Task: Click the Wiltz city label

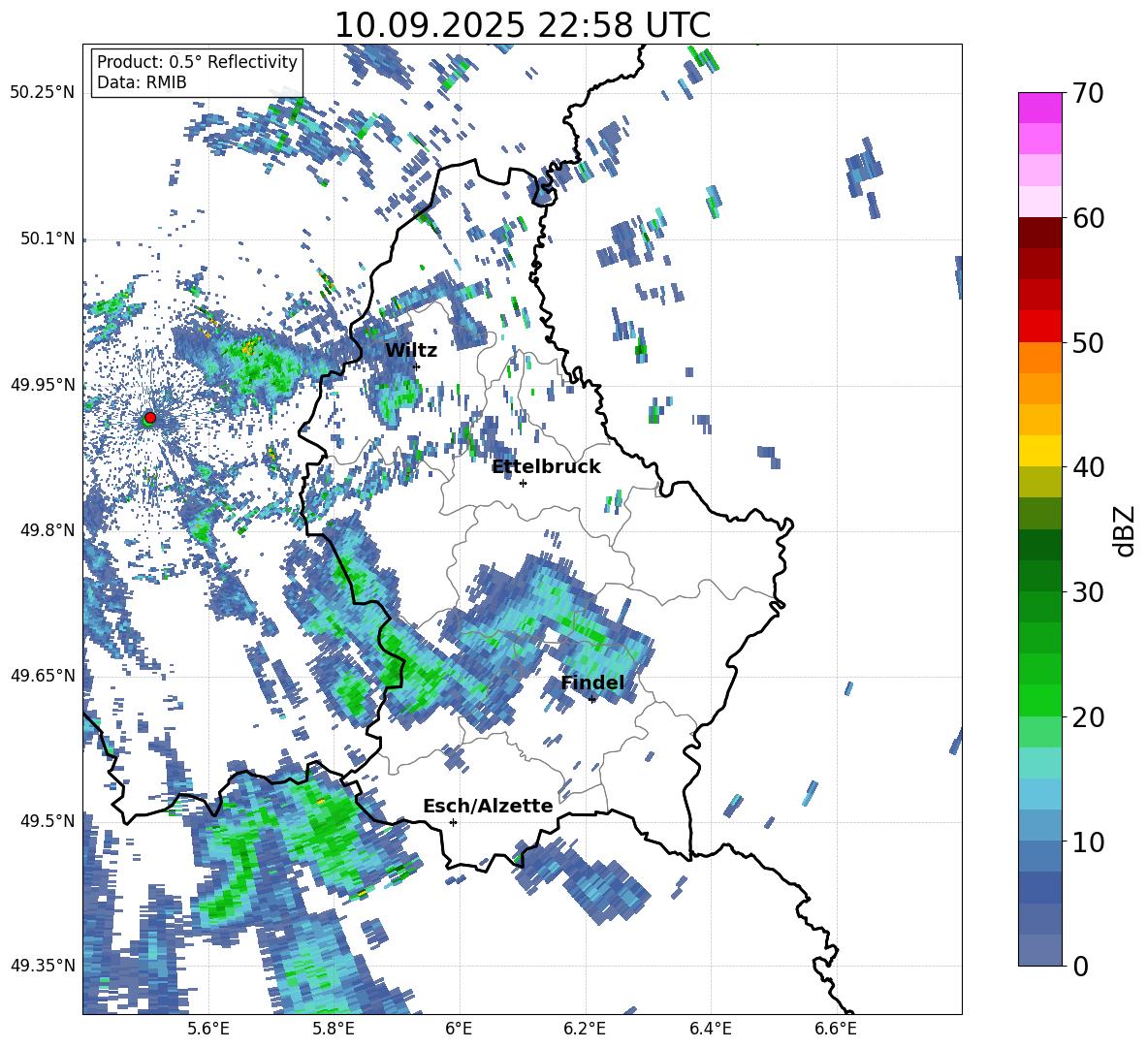Action: coord(411,351)
